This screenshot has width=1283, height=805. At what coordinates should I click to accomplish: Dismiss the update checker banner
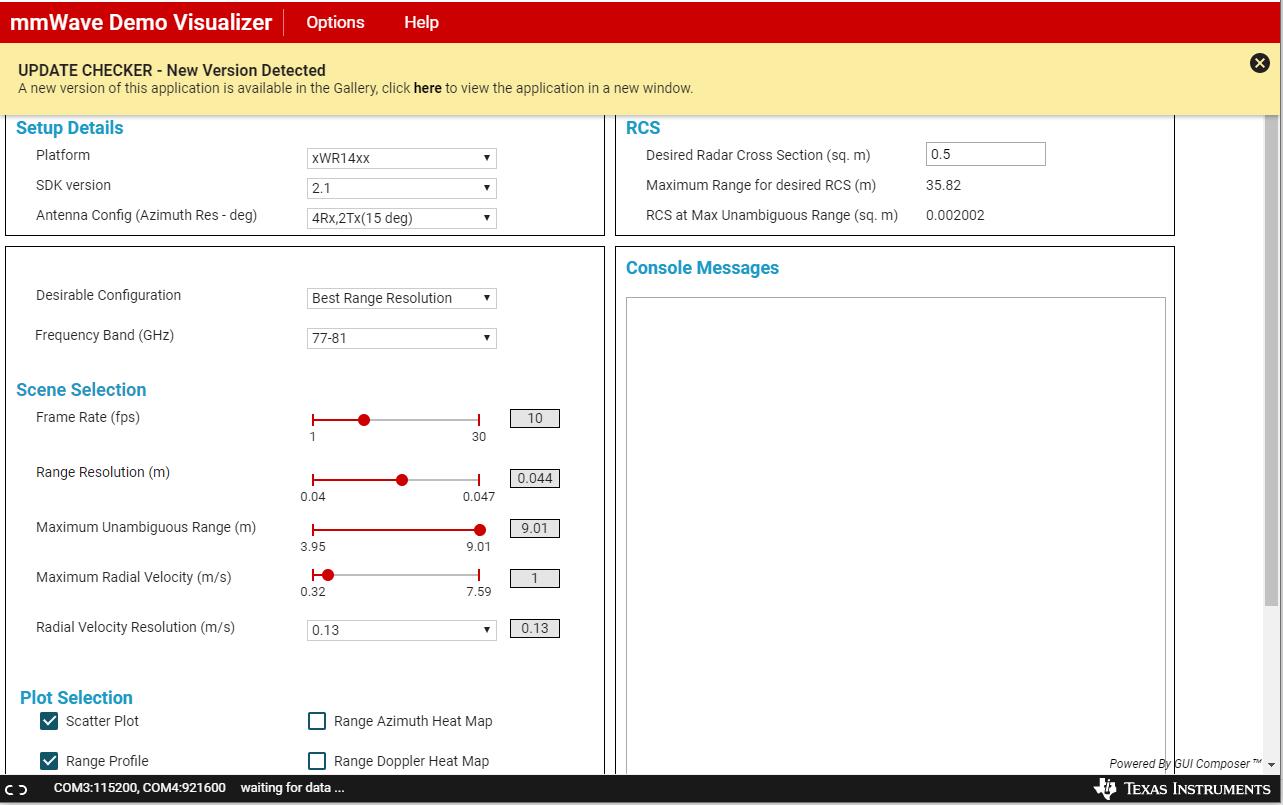1259,63
